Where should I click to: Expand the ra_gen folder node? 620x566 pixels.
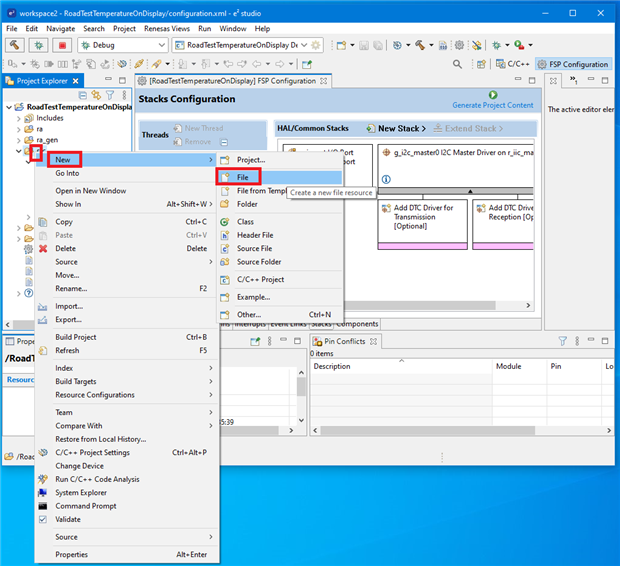tap(18, 140)
